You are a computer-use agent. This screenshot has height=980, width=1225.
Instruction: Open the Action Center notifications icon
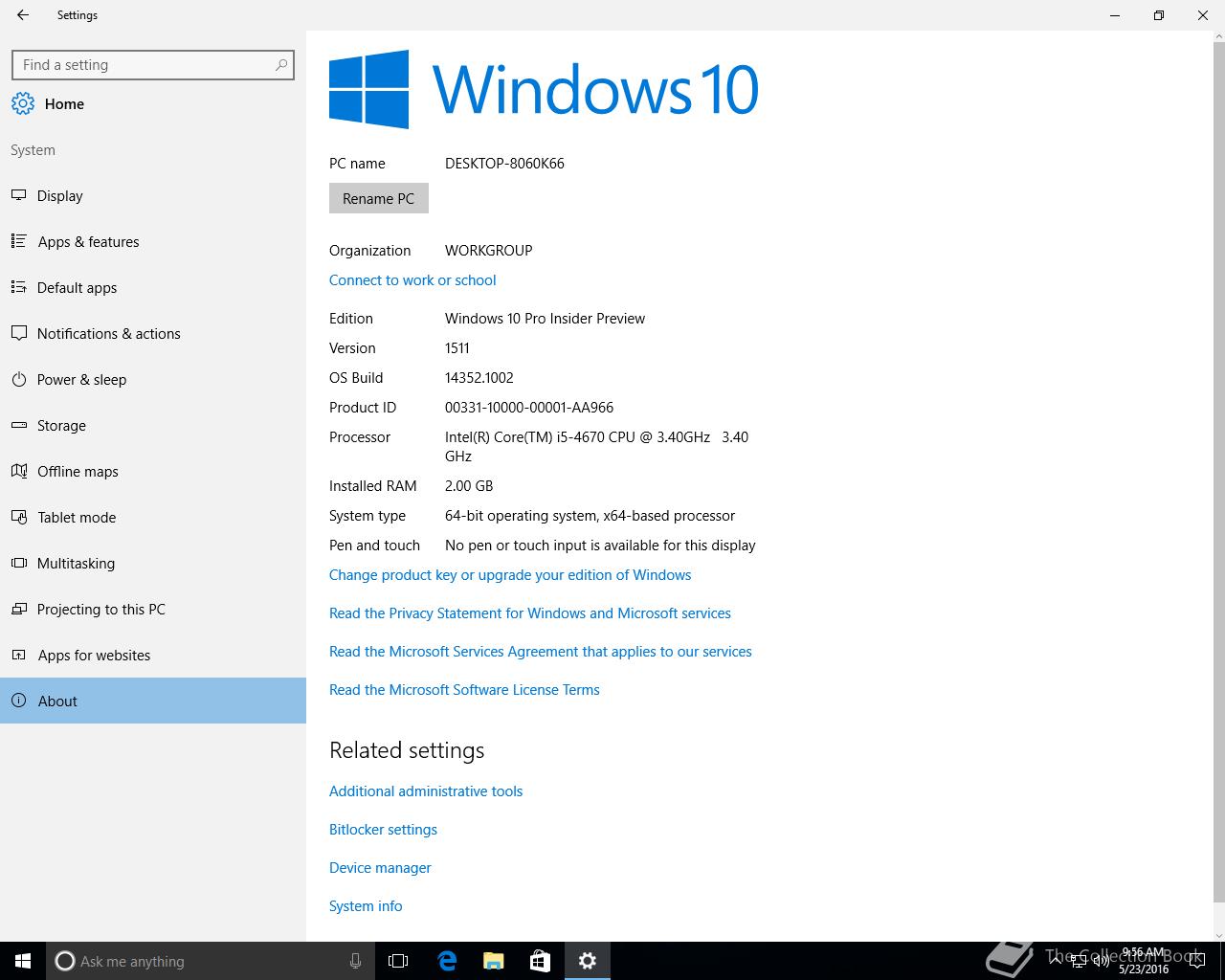[x=1197, y=961]
